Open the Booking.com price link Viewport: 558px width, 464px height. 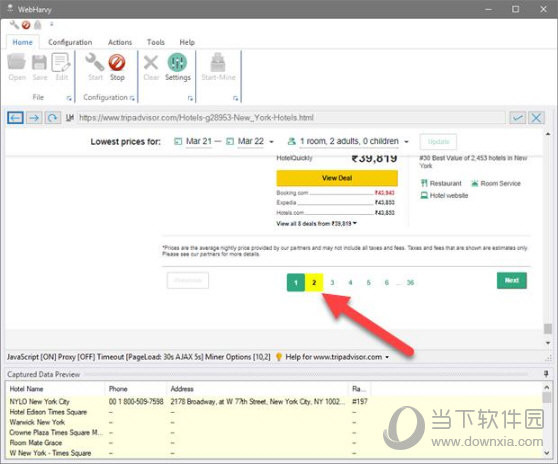(x=335, y=193)
